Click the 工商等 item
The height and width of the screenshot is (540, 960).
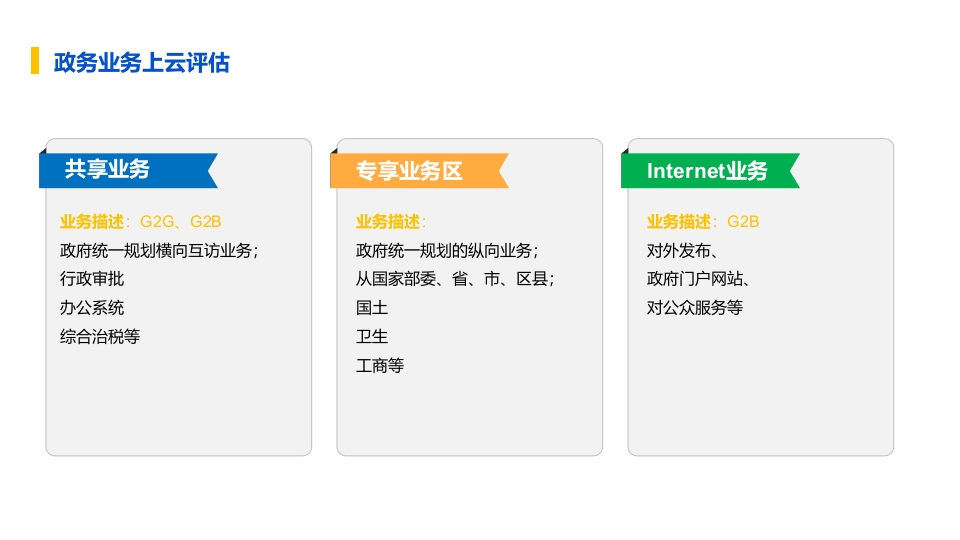380,366
